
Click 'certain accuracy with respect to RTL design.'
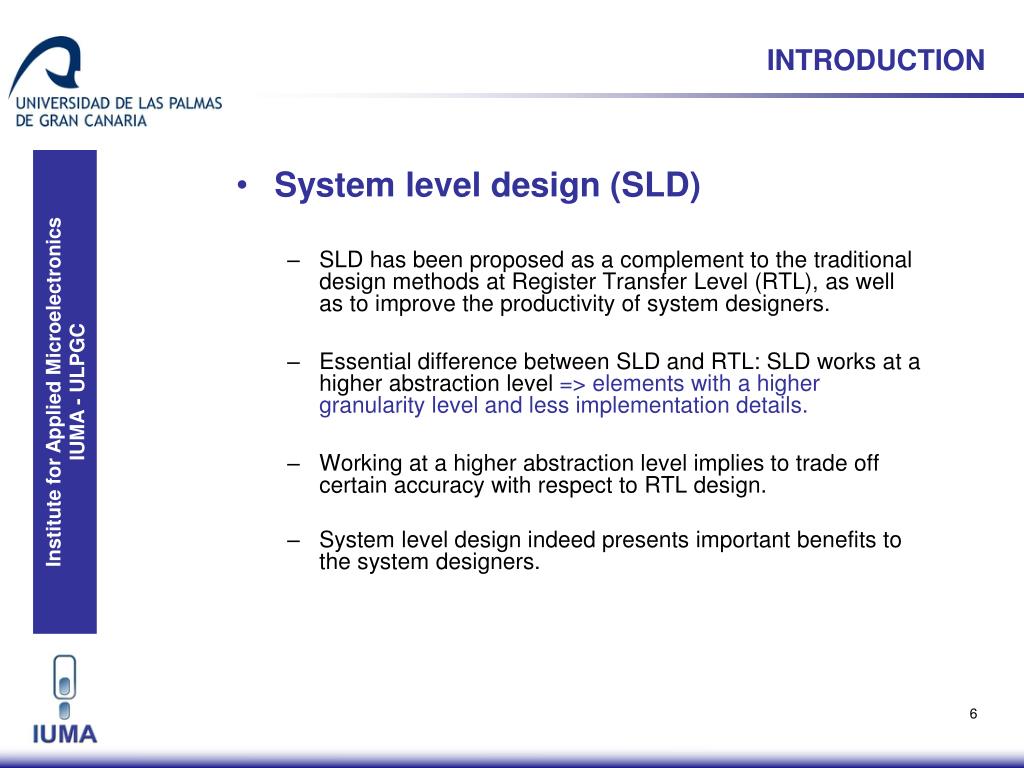(x=542, y=485)
